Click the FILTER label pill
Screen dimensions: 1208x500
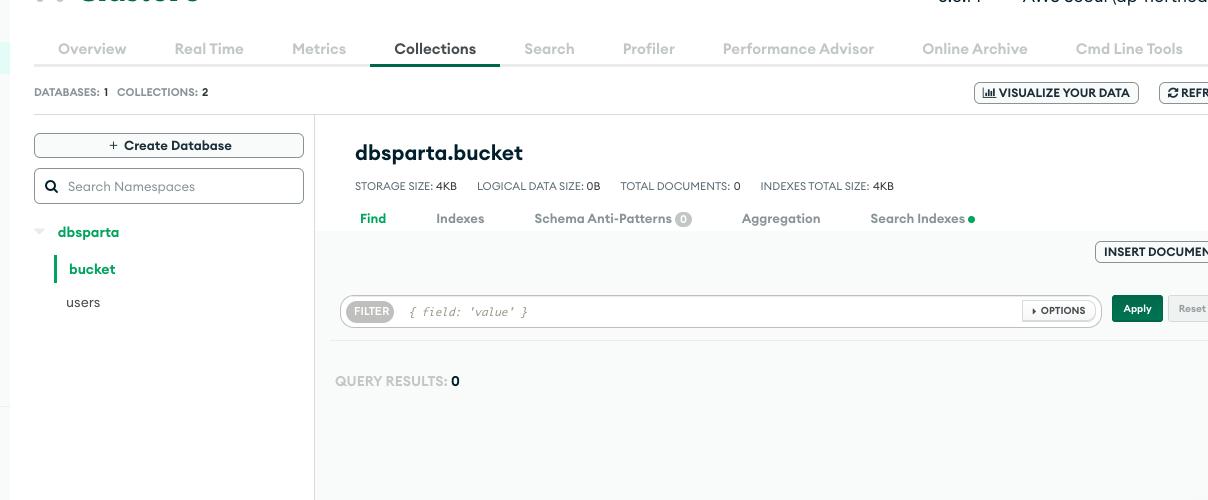[x=371, y=311]
